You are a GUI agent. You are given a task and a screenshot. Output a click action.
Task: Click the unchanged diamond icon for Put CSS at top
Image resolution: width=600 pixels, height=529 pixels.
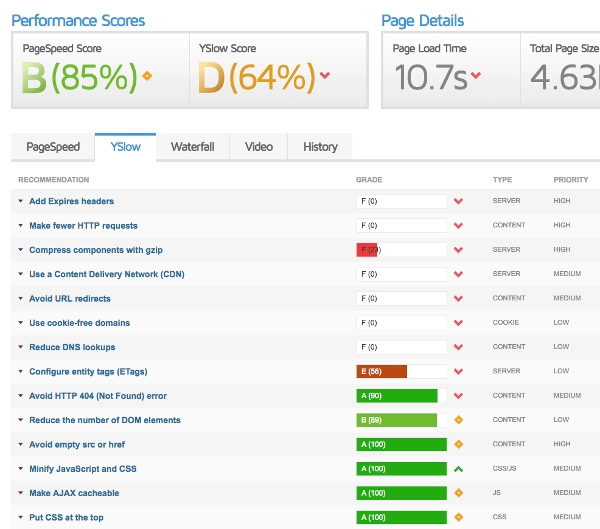tap(458, 518)
